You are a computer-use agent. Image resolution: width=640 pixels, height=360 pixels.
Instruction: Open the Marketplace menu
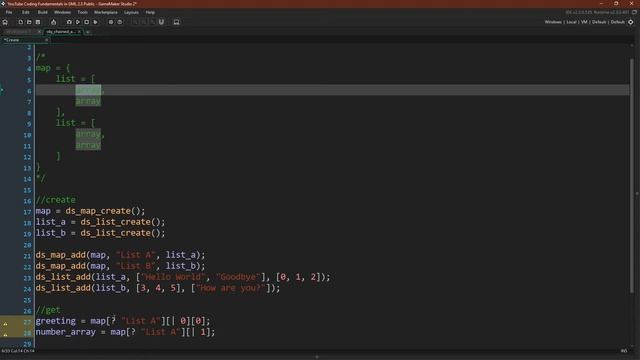click(106, 12)
